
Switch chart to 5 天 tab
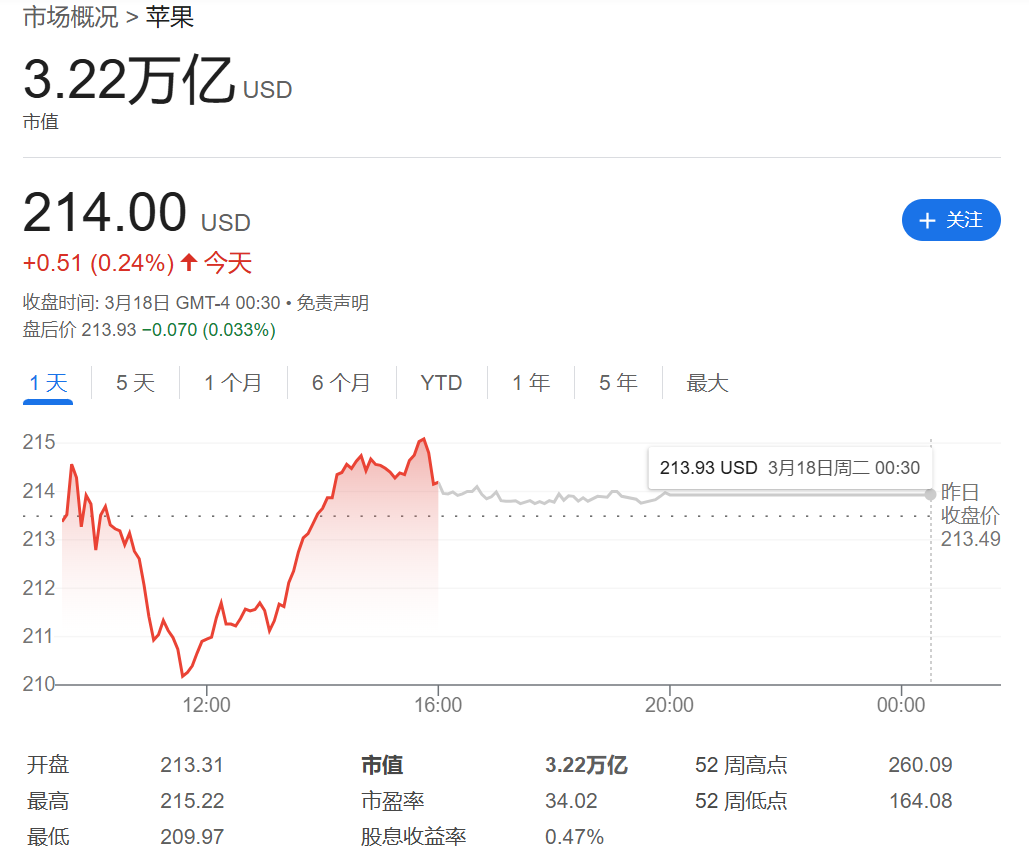point(135,383)
